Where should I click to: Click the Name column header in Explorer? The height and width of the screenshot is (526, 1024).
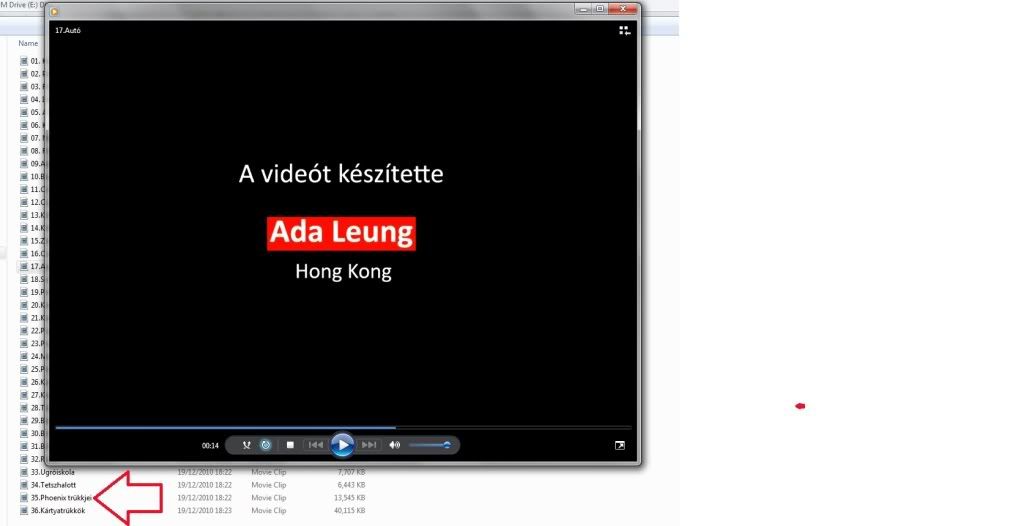28,43
